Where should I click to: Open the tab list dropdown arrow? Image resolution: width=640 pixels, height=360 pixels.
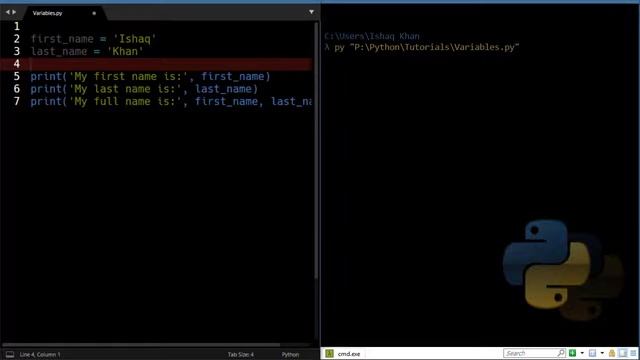point(311,12)
